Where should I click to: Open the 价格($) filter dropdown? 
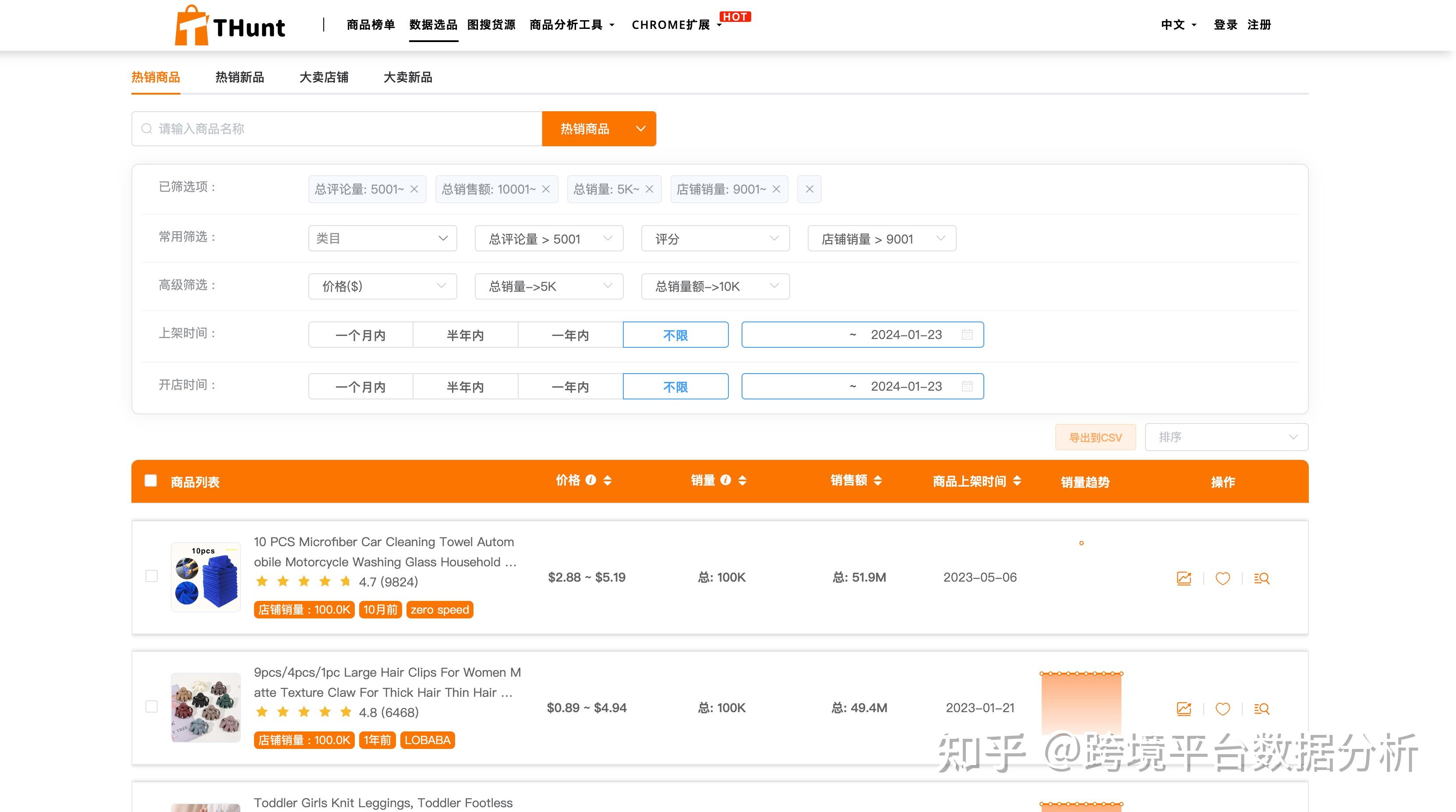382,286
